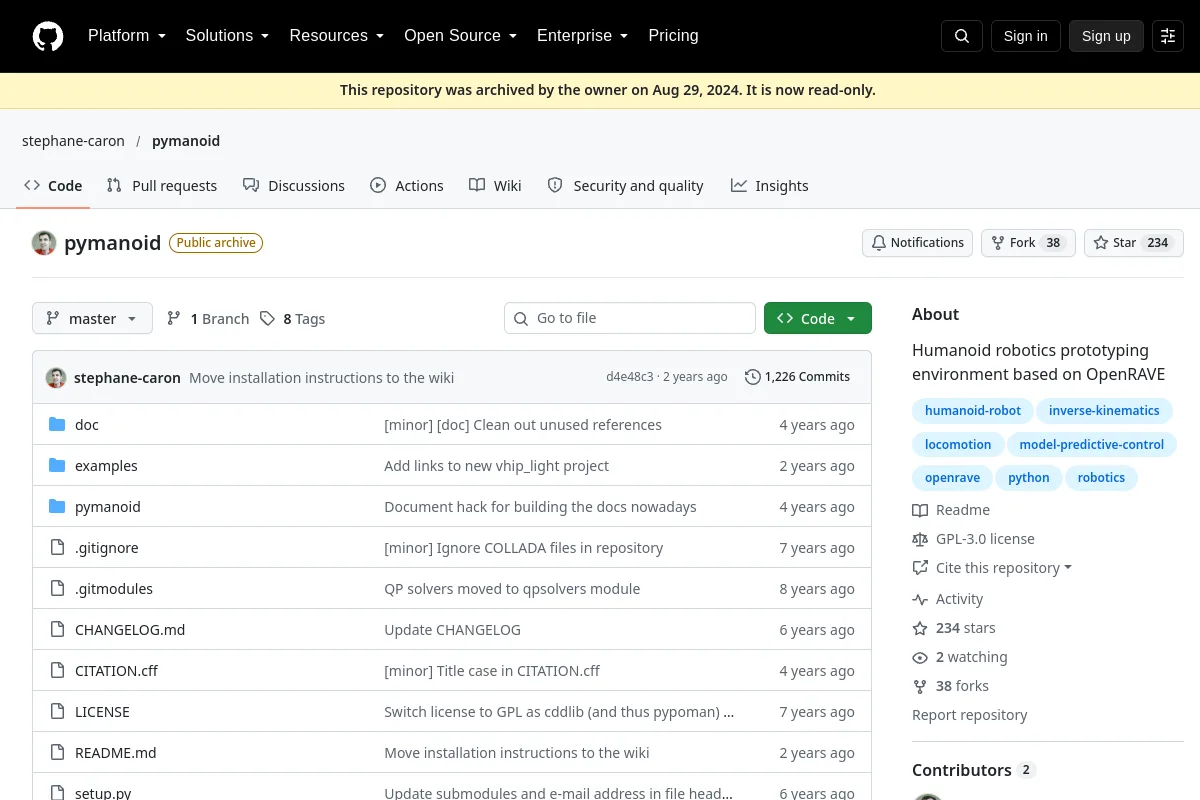Select the python topic tag
1200x800 pixels.
(x=1028, y=478)
